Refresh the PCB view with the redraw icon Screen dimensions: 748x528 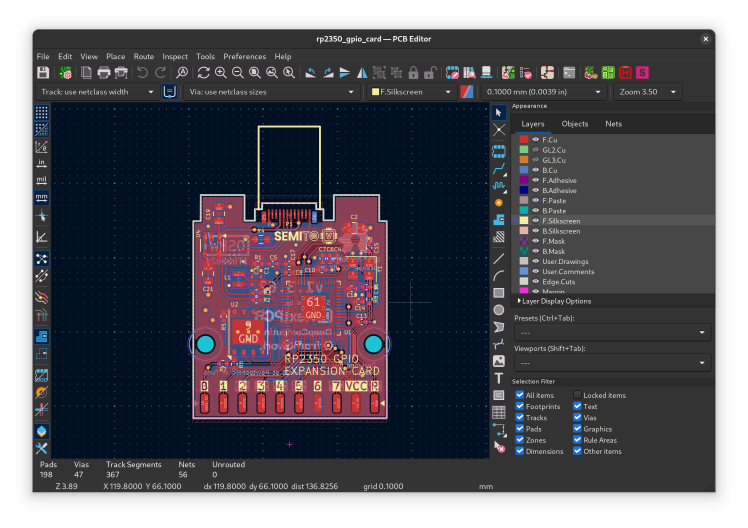(x=204, y=73)
